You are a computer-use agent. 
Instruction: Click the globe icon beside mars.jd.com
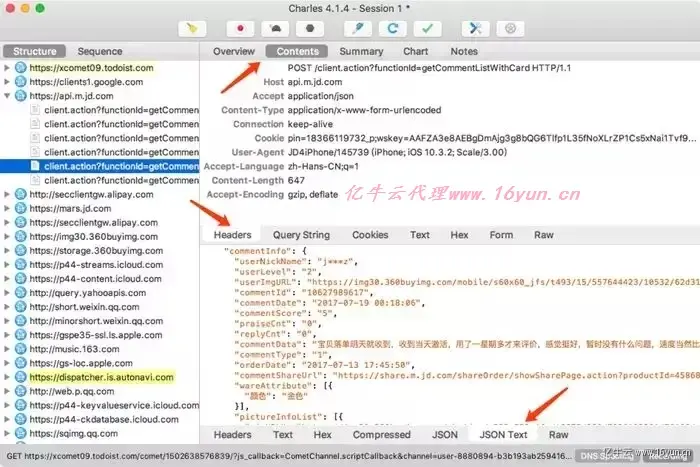(21, 208)
